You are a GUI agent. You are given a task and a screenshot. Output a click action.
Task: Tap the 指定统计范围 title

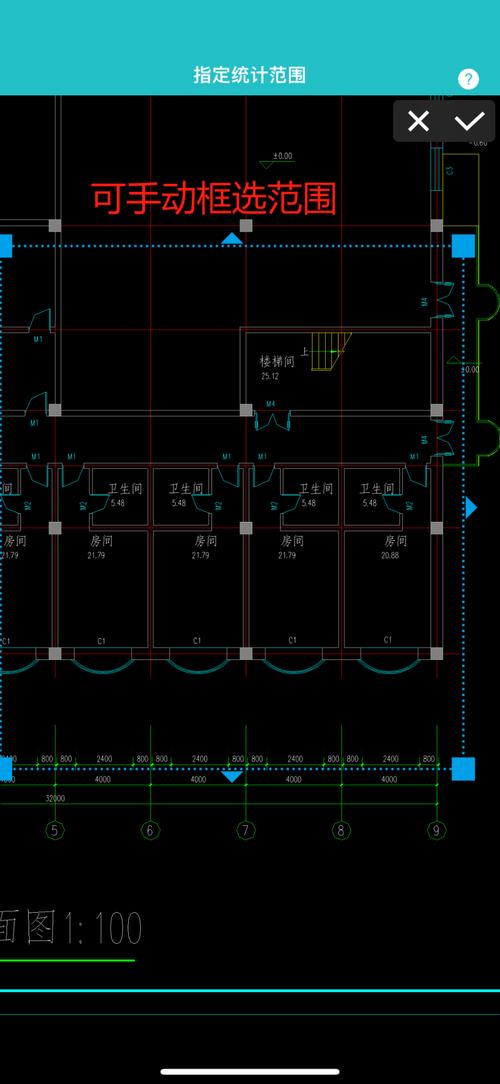(250, 75)
